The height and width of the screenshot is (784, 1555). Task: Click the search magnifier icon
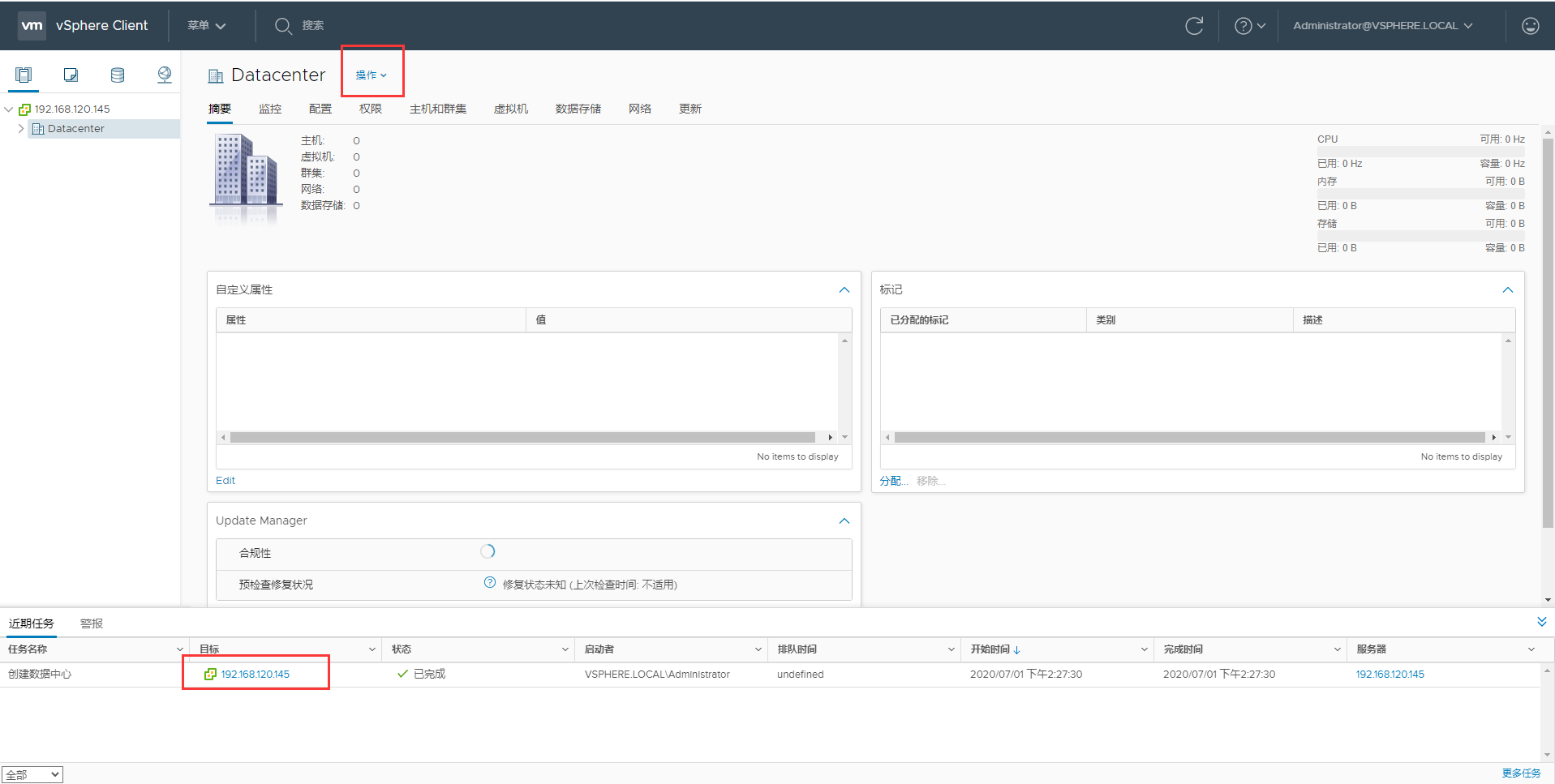click(283, 25)
